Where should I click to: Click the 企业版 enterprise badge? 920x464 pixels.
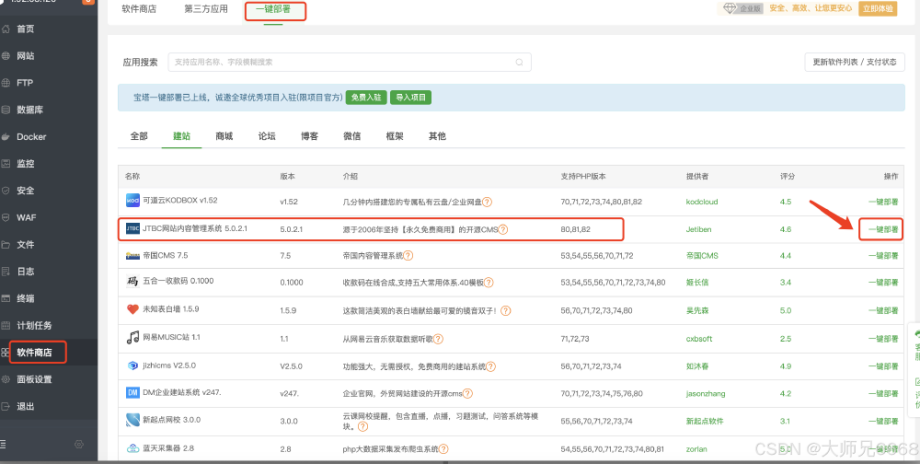pyautogui.click(x=745, y=9)
